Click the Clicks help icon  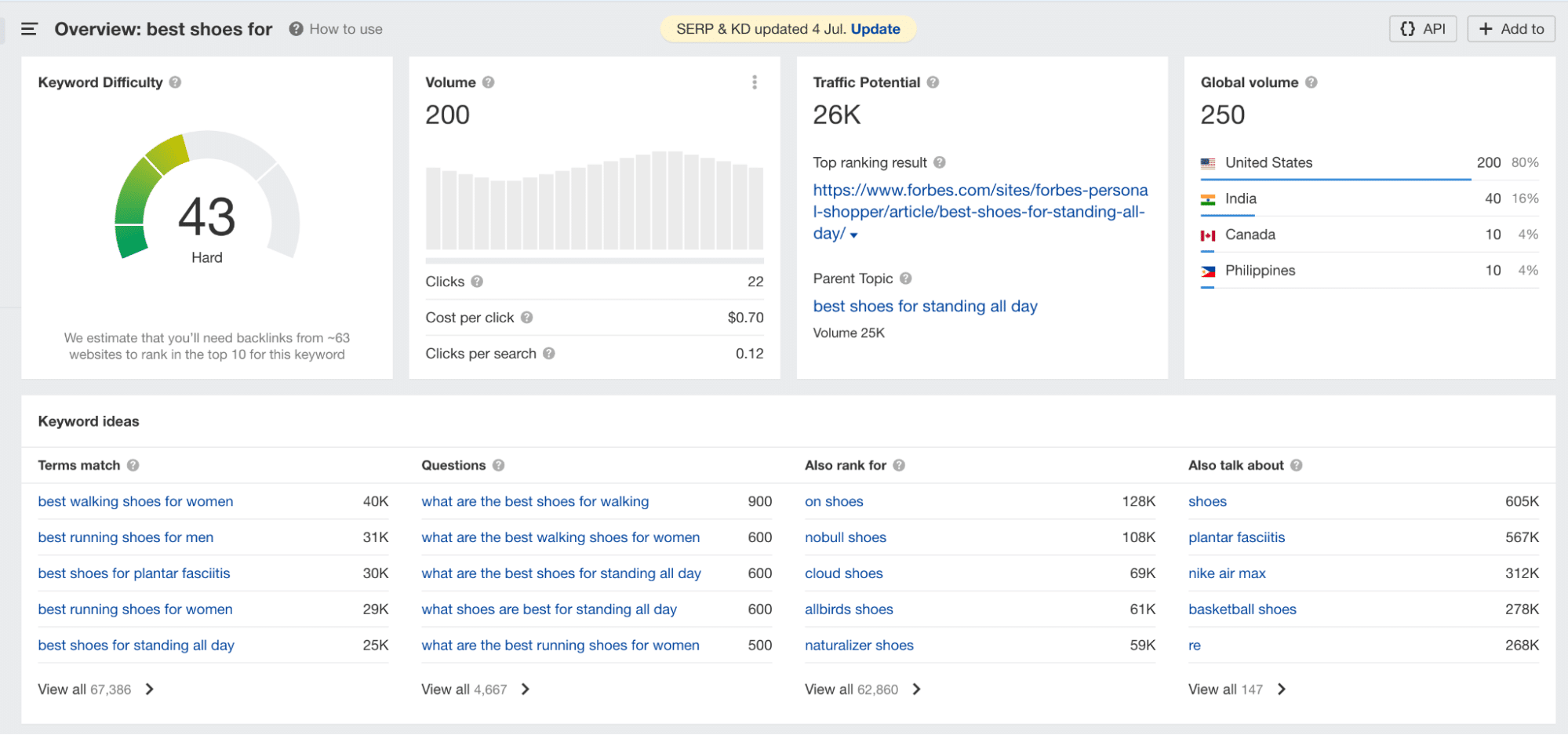point(477,281)
